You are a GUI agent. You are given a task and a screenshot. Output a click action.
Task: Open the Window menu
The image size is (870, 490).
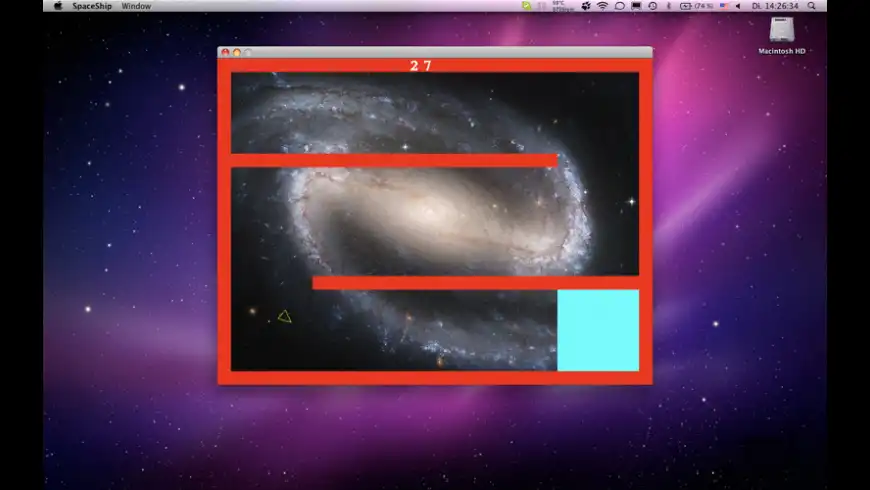tap(136, 6)
